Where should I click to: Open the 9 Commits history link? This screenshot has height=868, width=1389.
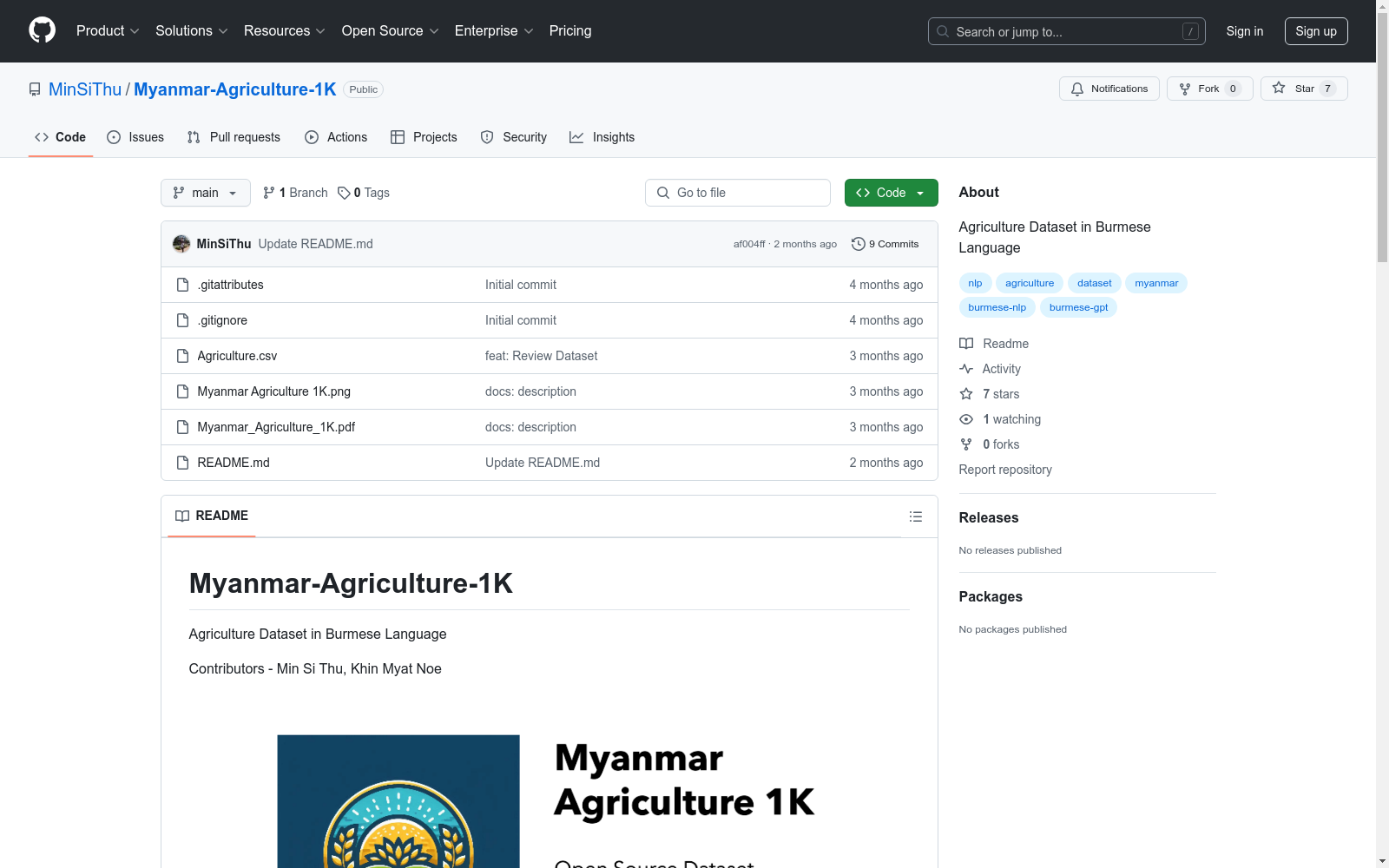coord(885,244)
